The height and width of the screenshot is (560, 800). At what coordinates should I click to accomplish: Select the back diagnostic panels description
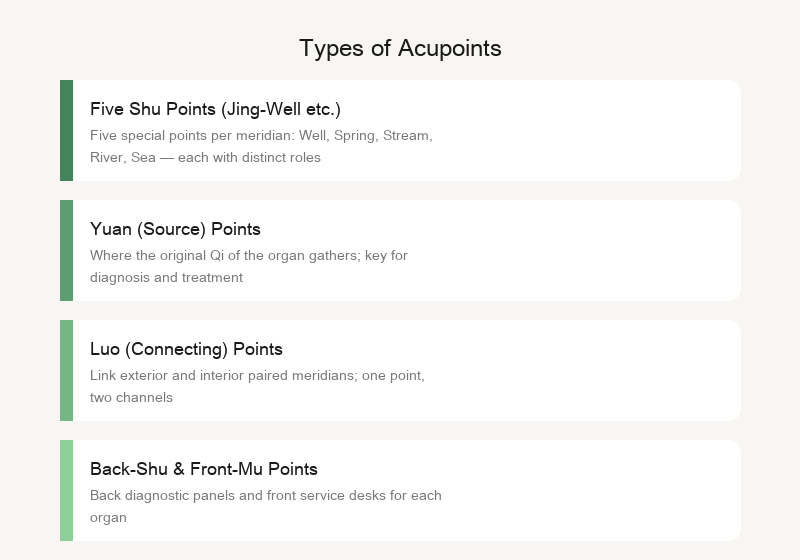coord(266,506)
